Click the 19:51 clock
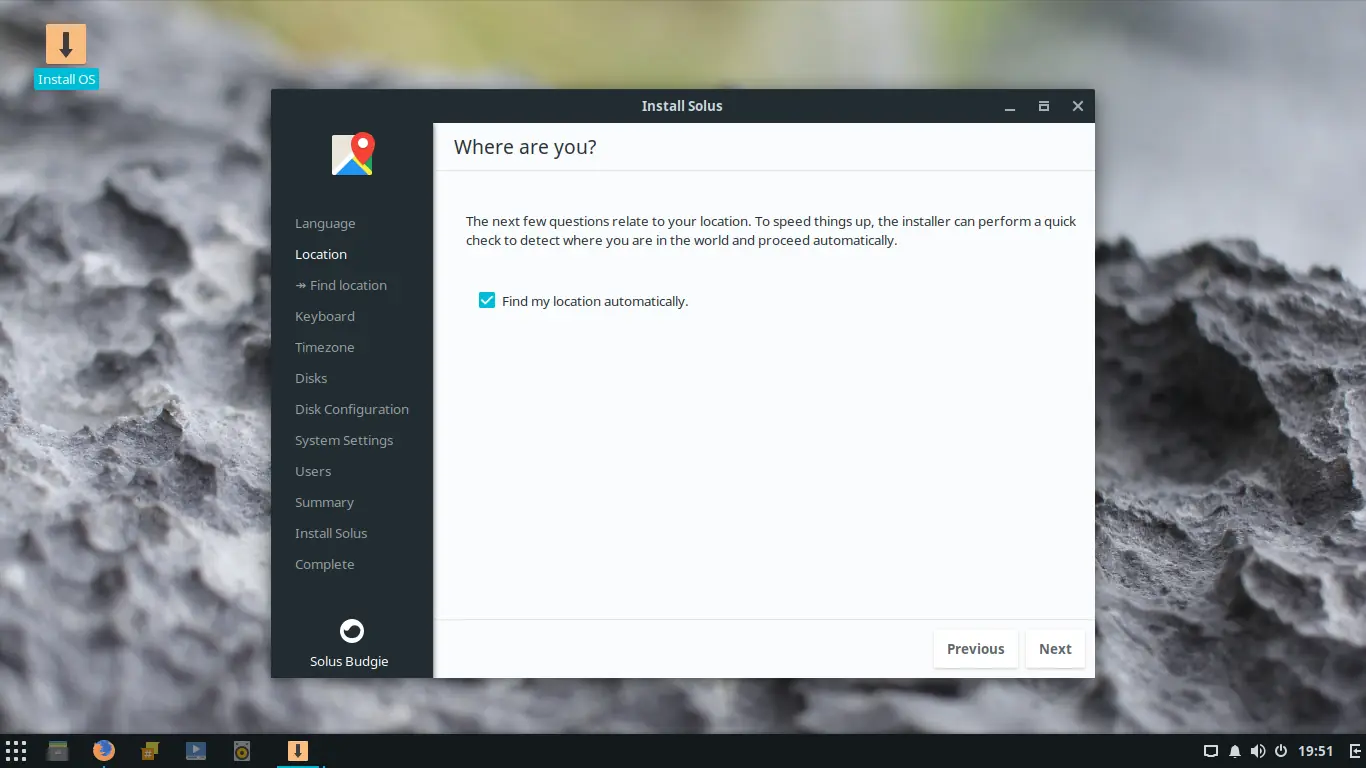Screen dimensions: 1366x768 [1316, 751]
